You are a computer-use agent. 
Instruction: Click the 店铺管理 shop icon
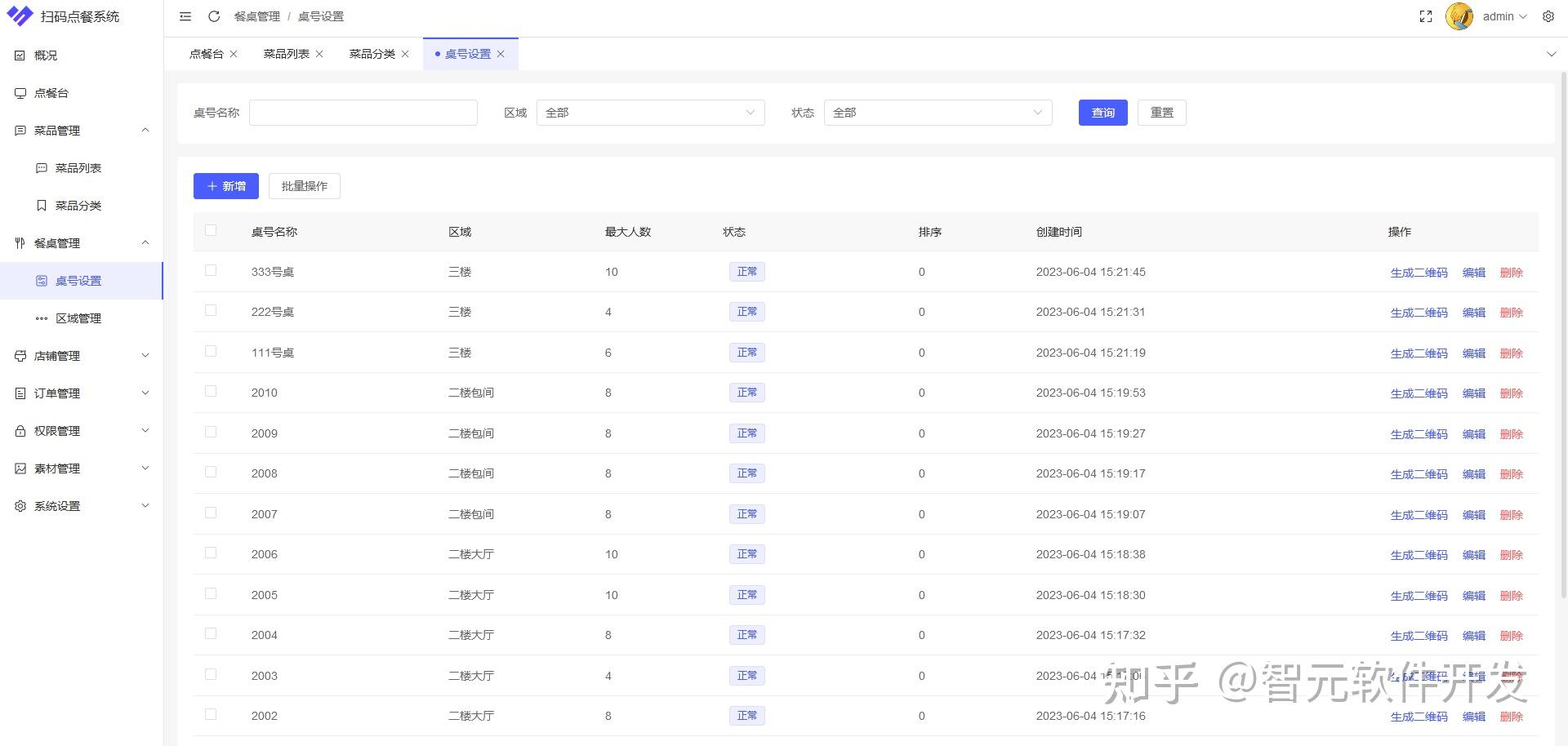[x=20, y=356]
